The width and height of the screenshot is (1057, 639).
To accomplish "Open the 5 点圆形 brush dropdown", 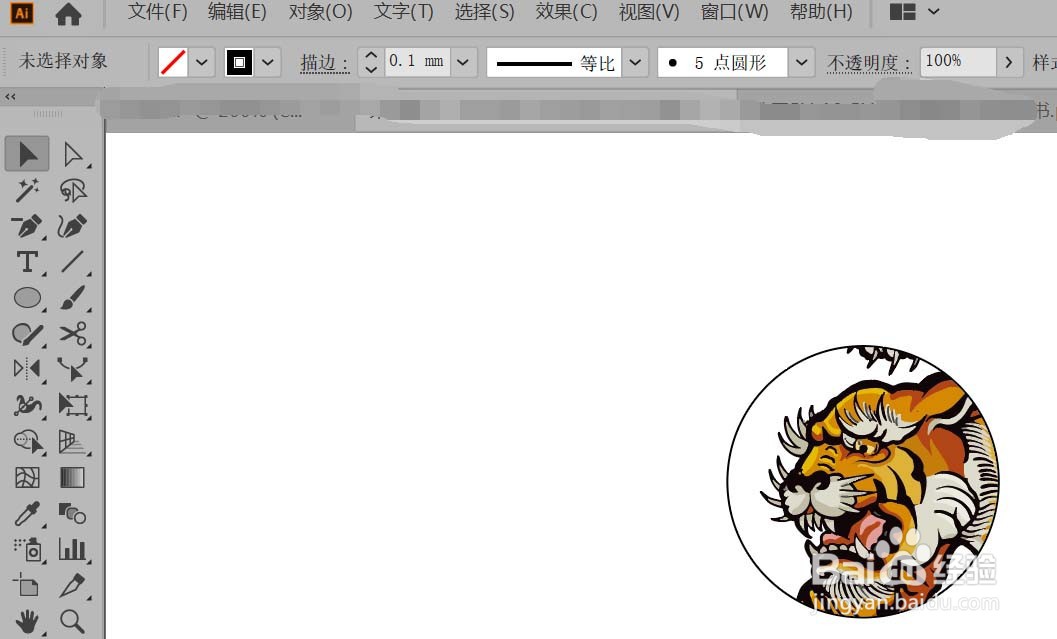I will 801,62.
